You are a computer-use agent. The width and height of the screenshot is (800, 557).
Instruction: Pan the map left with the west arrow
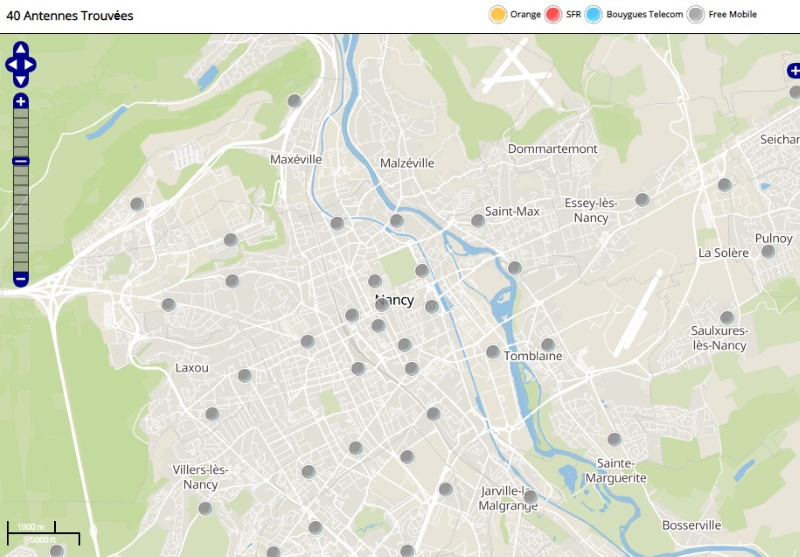coord(10,64)
